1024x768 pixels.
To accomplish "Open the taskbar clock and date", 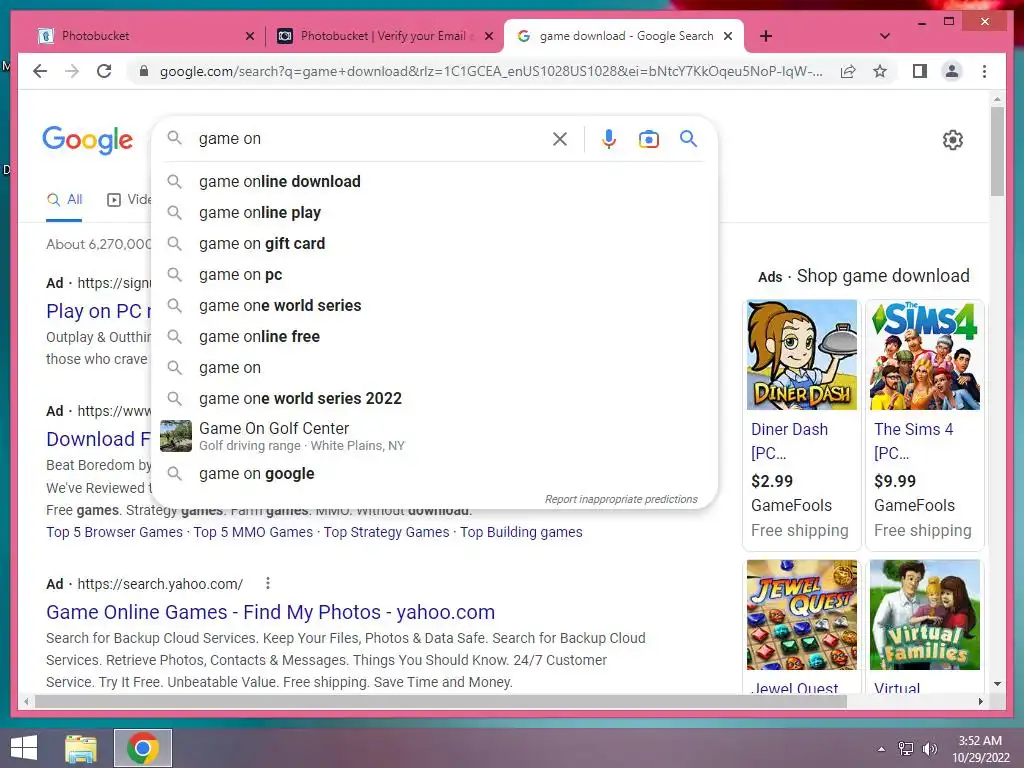I will (980, 749).
